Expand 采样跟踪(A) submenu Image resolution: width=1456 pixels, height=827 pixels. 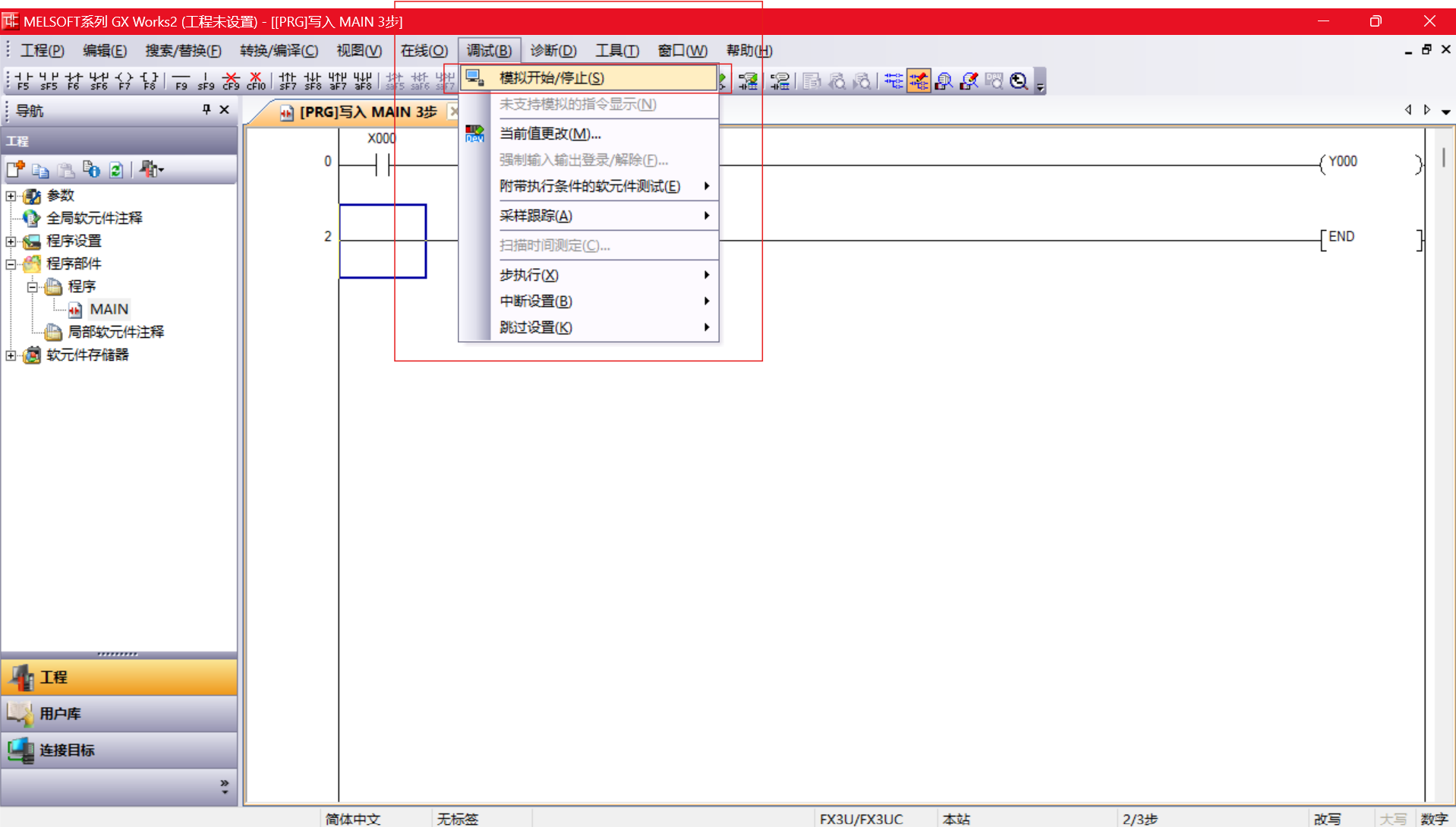tap(588, 216)
